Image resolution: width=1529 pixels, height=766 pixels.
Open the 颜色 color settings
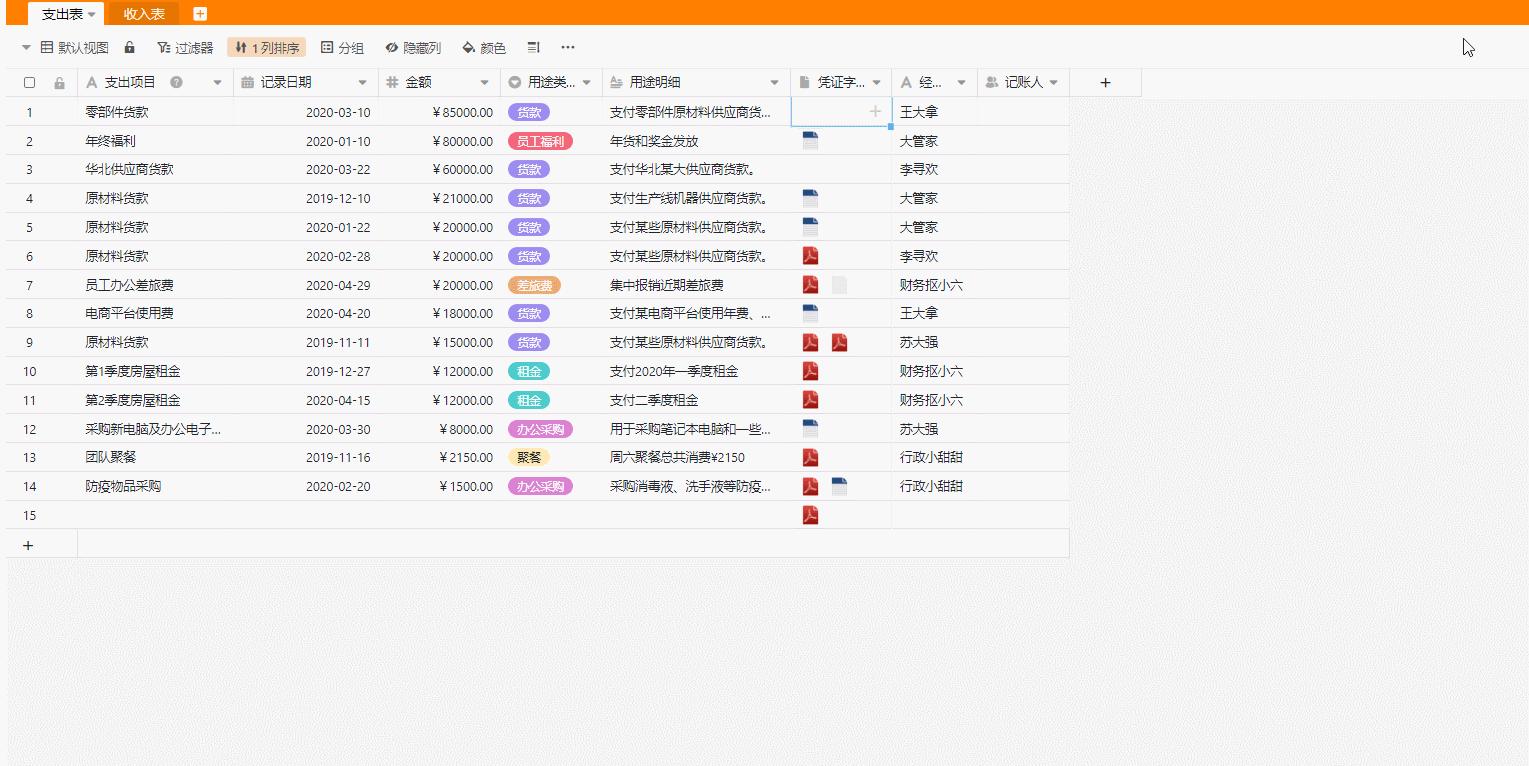(484, 47)
